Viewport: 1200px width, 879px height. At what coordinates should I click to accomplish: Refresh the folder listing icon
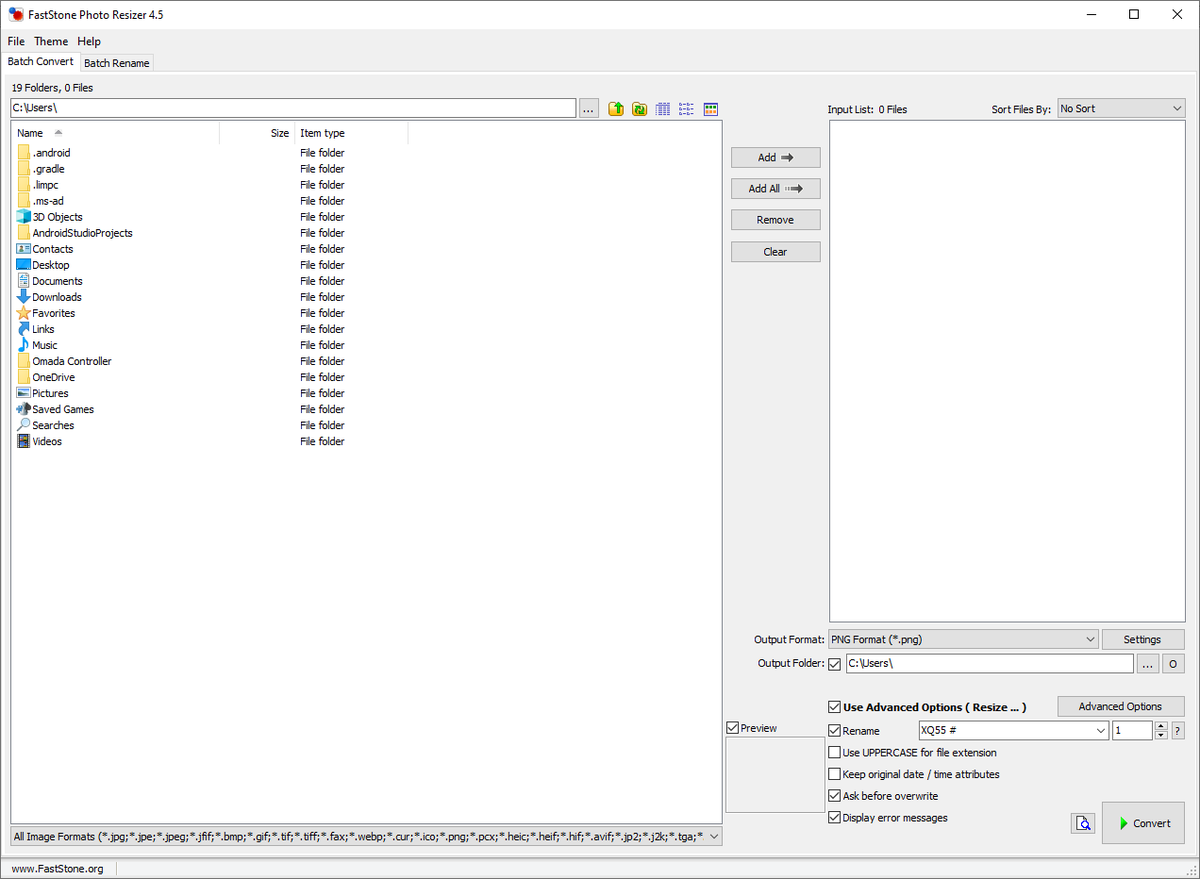click(x=640, y=108)
